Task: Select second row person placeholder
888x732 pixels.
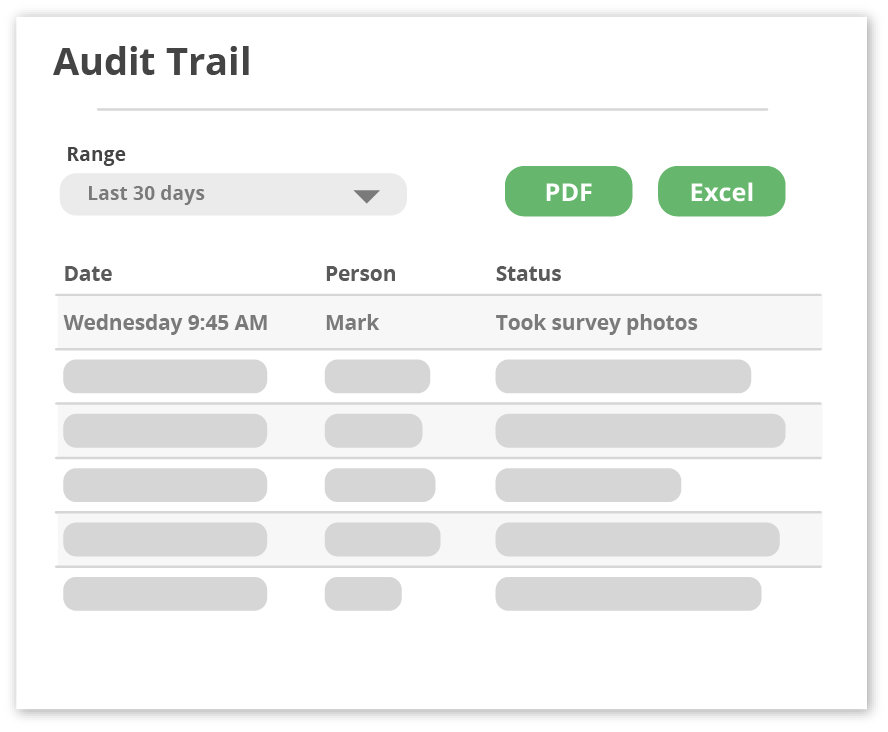Action: 377,376
